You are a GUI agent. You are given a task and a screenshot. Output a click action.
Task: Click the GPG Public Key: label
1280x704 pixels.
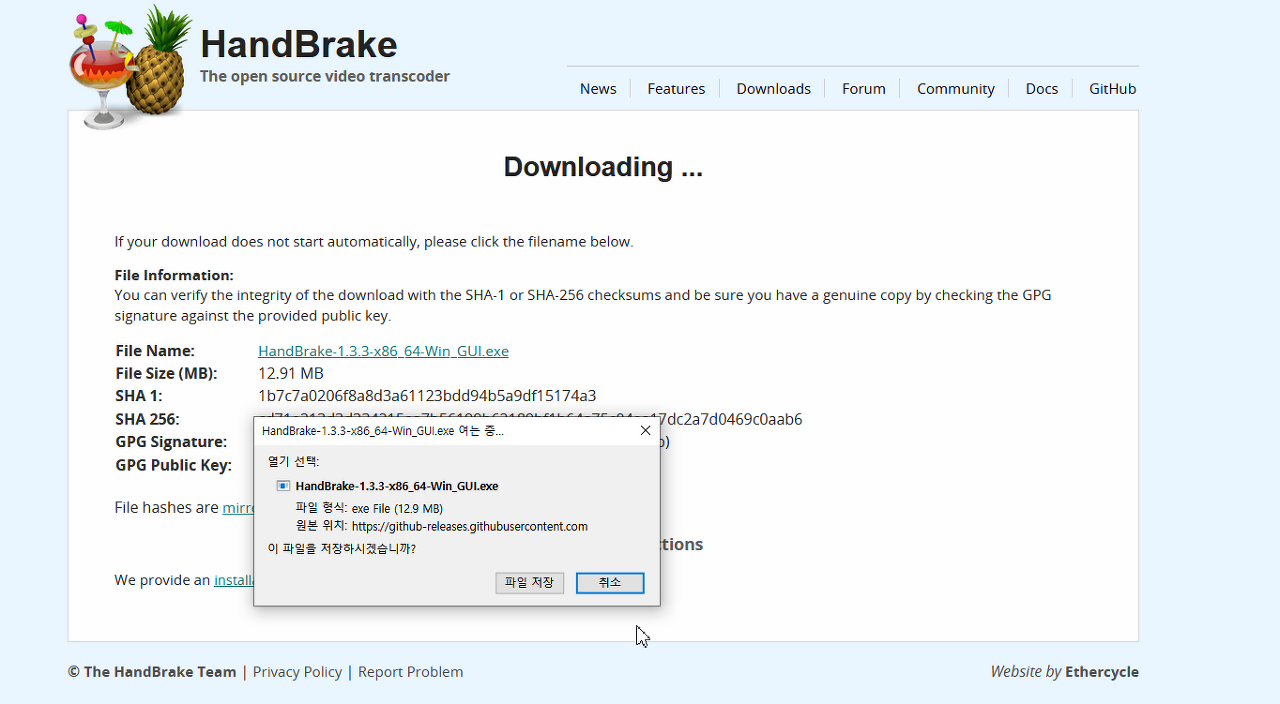(173, 465)
